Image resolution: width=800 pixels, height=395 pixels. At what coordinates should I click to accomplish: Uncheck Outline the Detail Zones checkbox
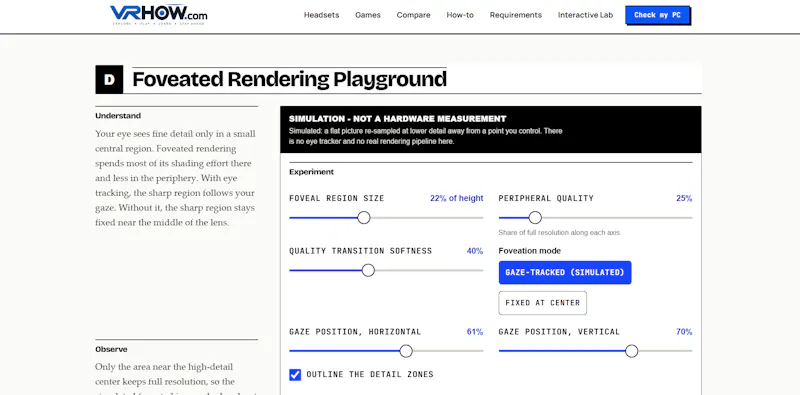coord(295,375)
